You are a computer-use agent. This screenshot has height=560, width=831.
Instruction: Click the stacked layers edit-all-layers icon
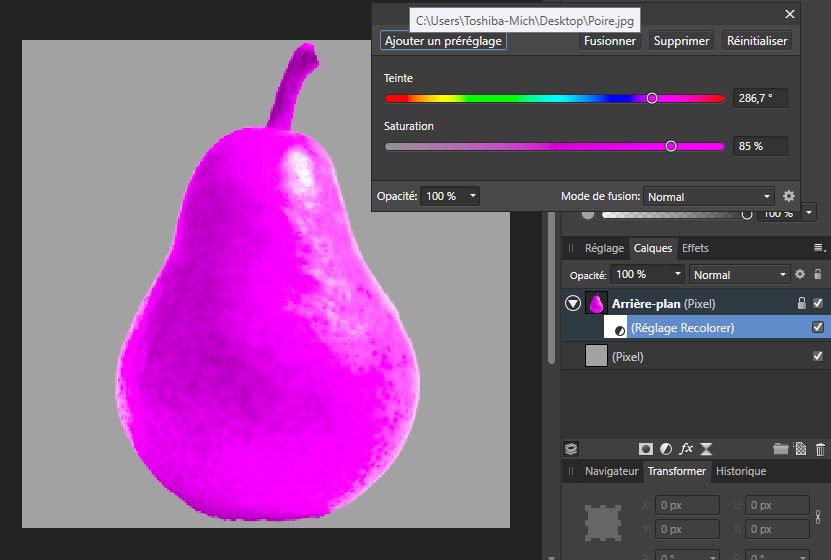571,449
